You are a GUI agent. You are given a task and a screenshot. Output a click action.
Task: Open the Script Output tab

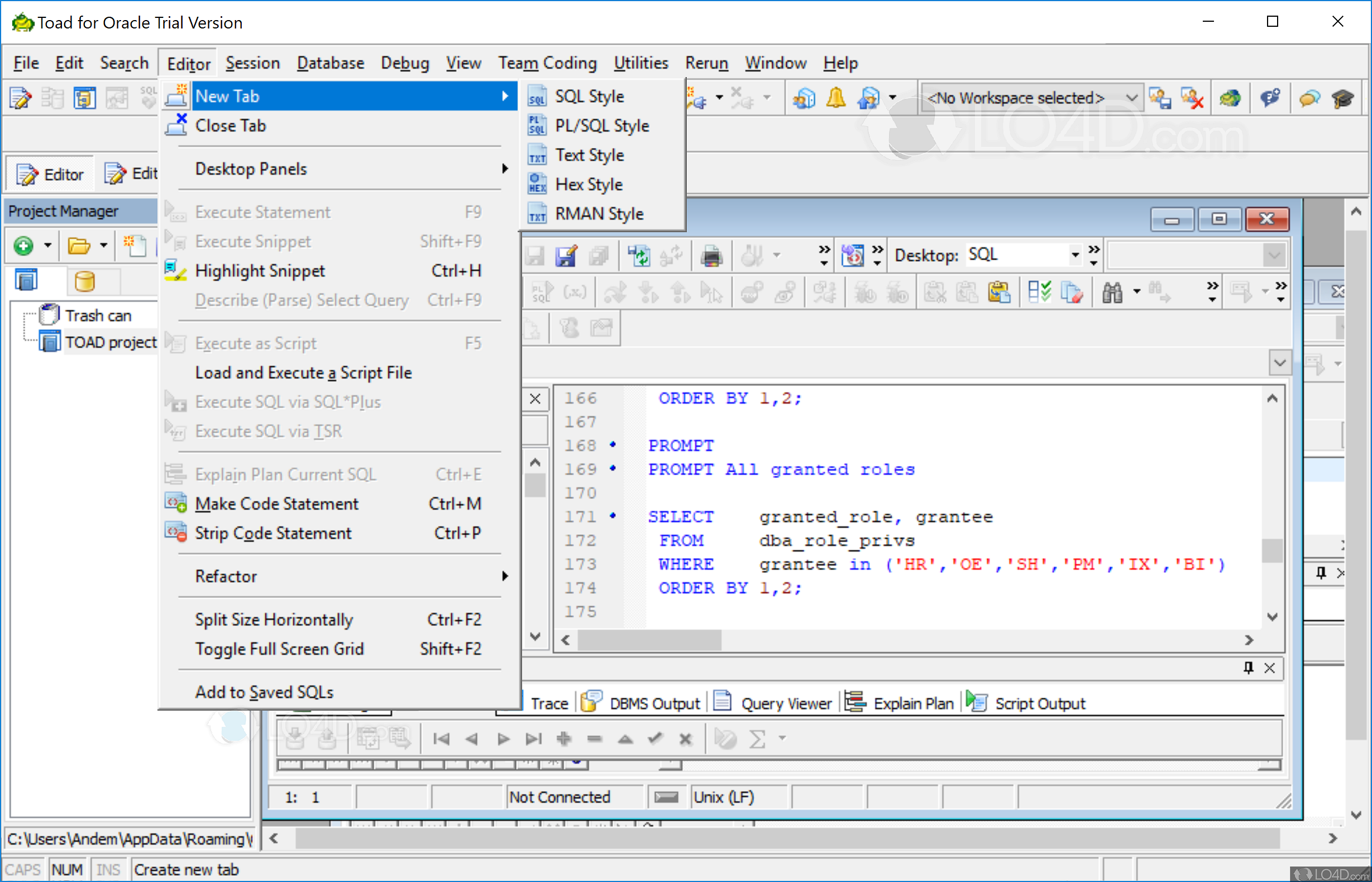click(x=1039, y=703)
